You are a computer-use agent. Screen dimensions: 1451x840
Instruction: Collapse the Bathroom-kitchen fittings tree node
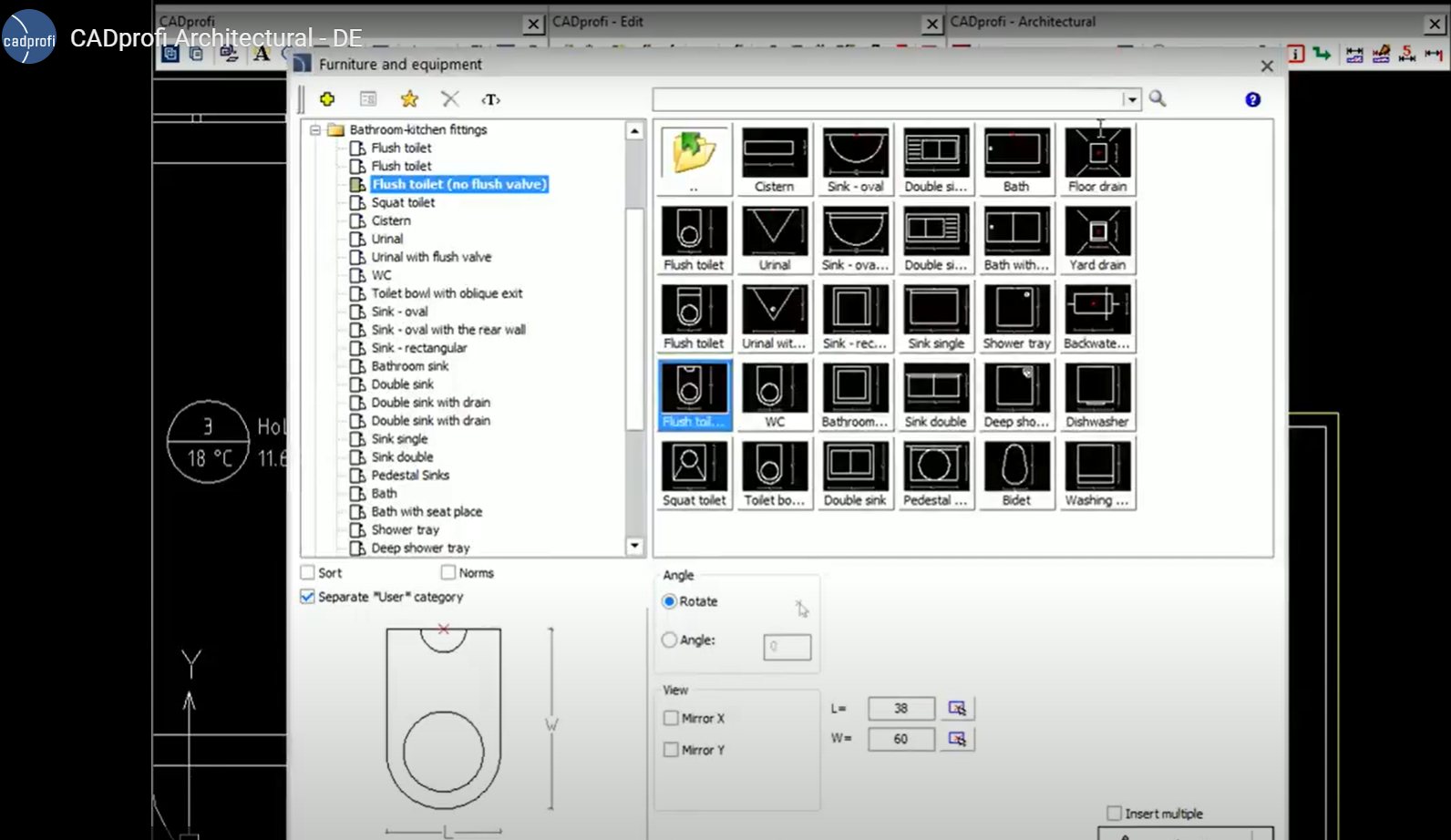tap(315, 129)
